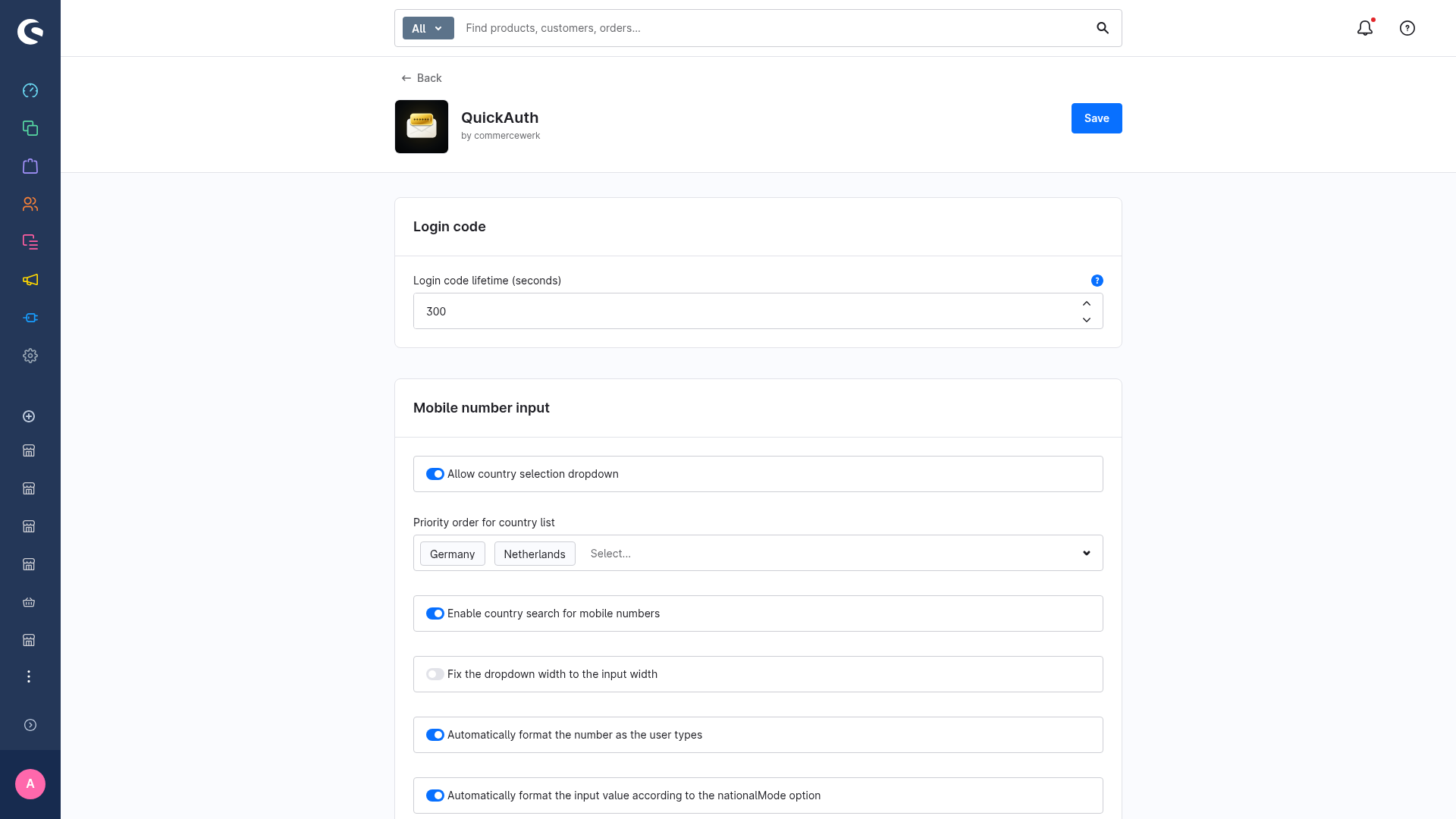The image size is (1456, 819).
Task: Show help tooltip for Login code lifetime
Action: (1097, 281)
